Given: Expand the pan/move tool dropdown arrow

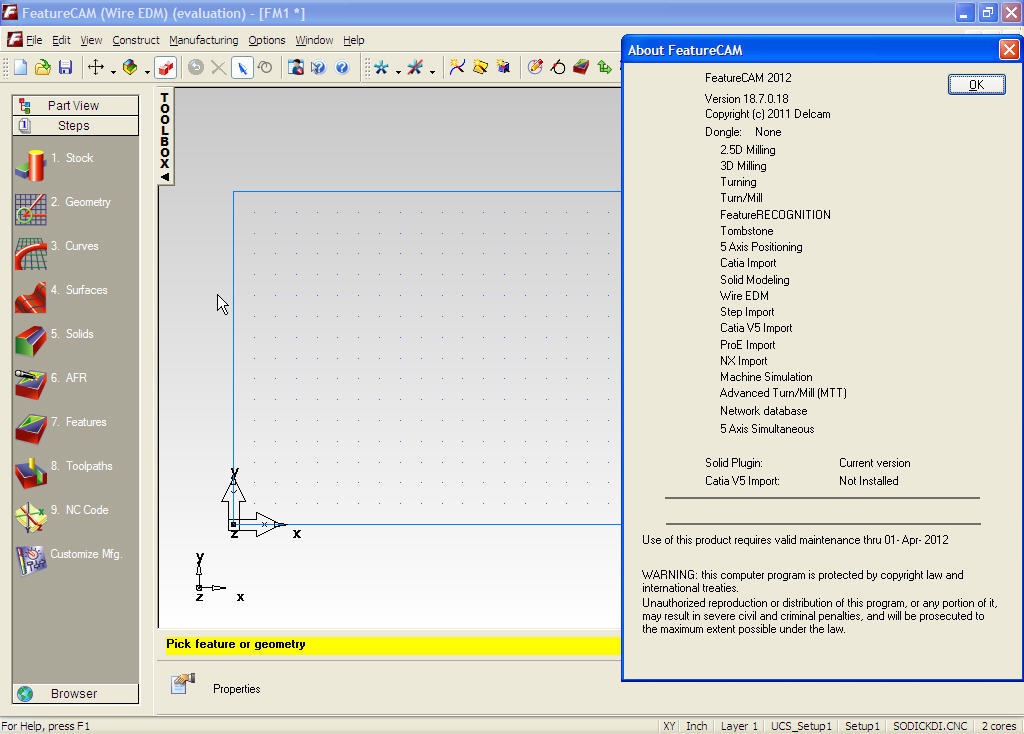Looking at the screenshot, I should click(113, 71).
